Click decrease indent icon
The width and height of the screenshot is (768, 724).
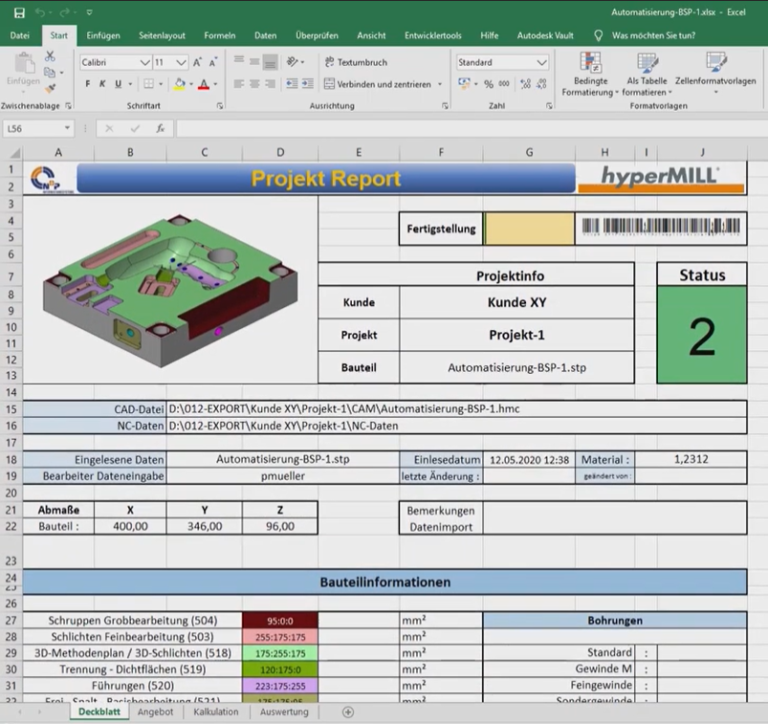[292, 84]
